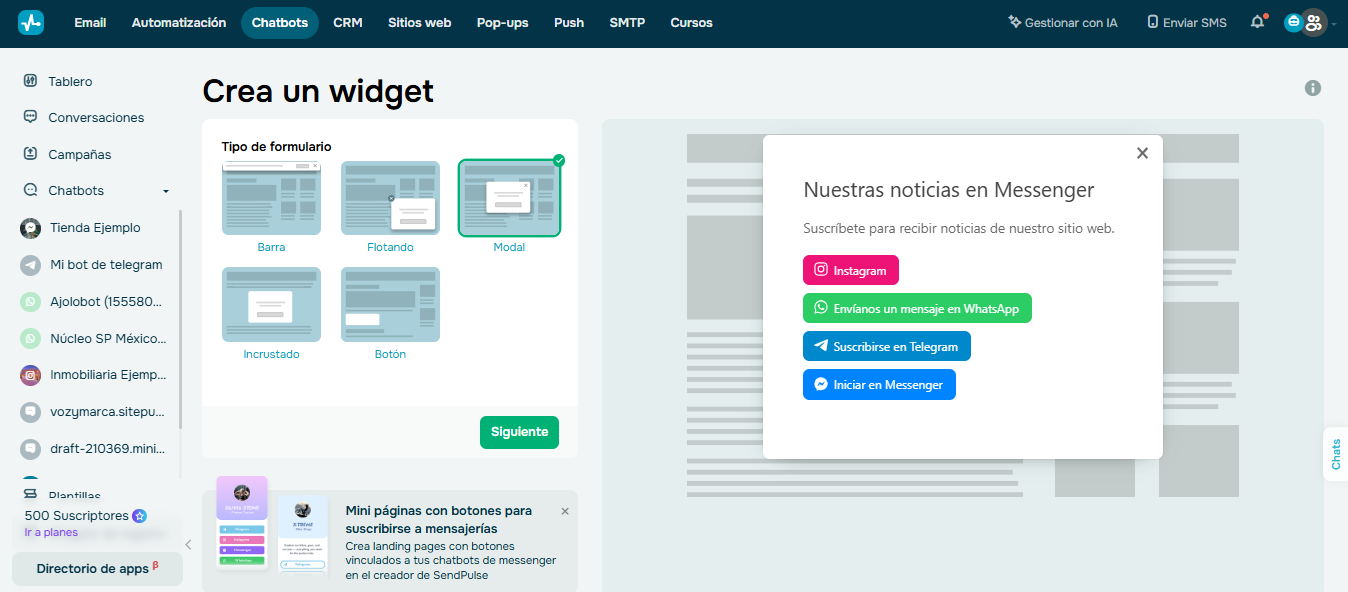Click the Gestionar con IA link text
The width and height of the screenshot is (1348, 592).
pyautogui.click(x=1071, y=22)
